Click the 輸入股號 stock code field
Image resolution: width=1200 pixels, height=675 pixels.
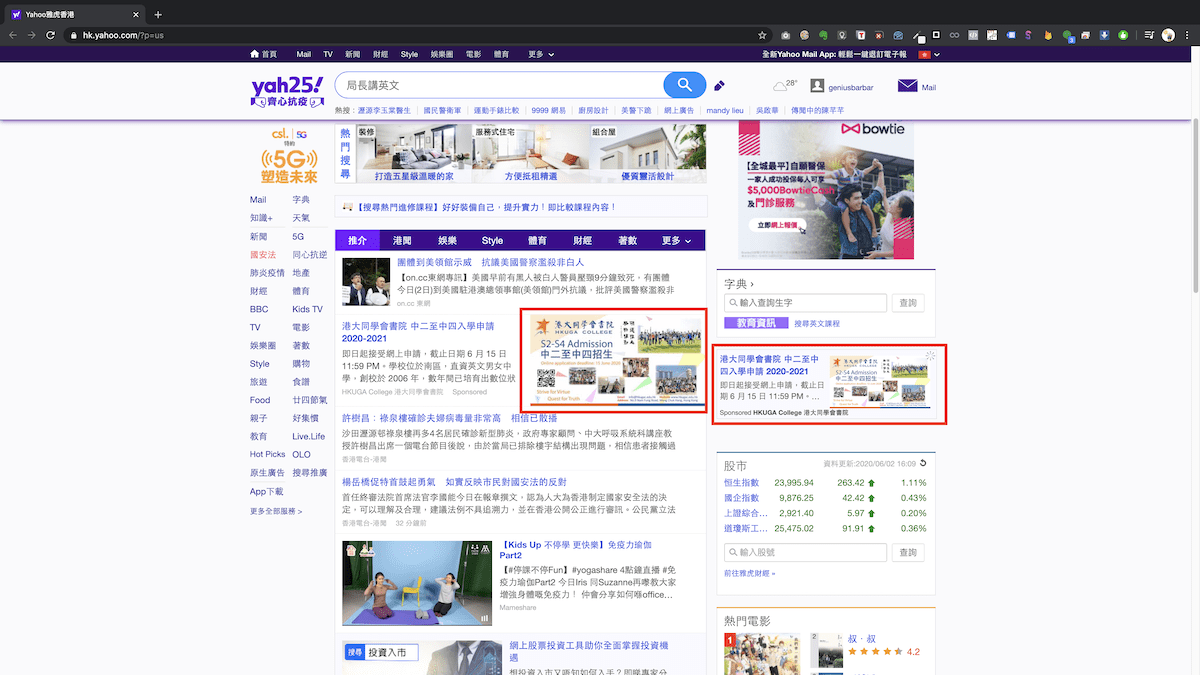pos(805,552)
